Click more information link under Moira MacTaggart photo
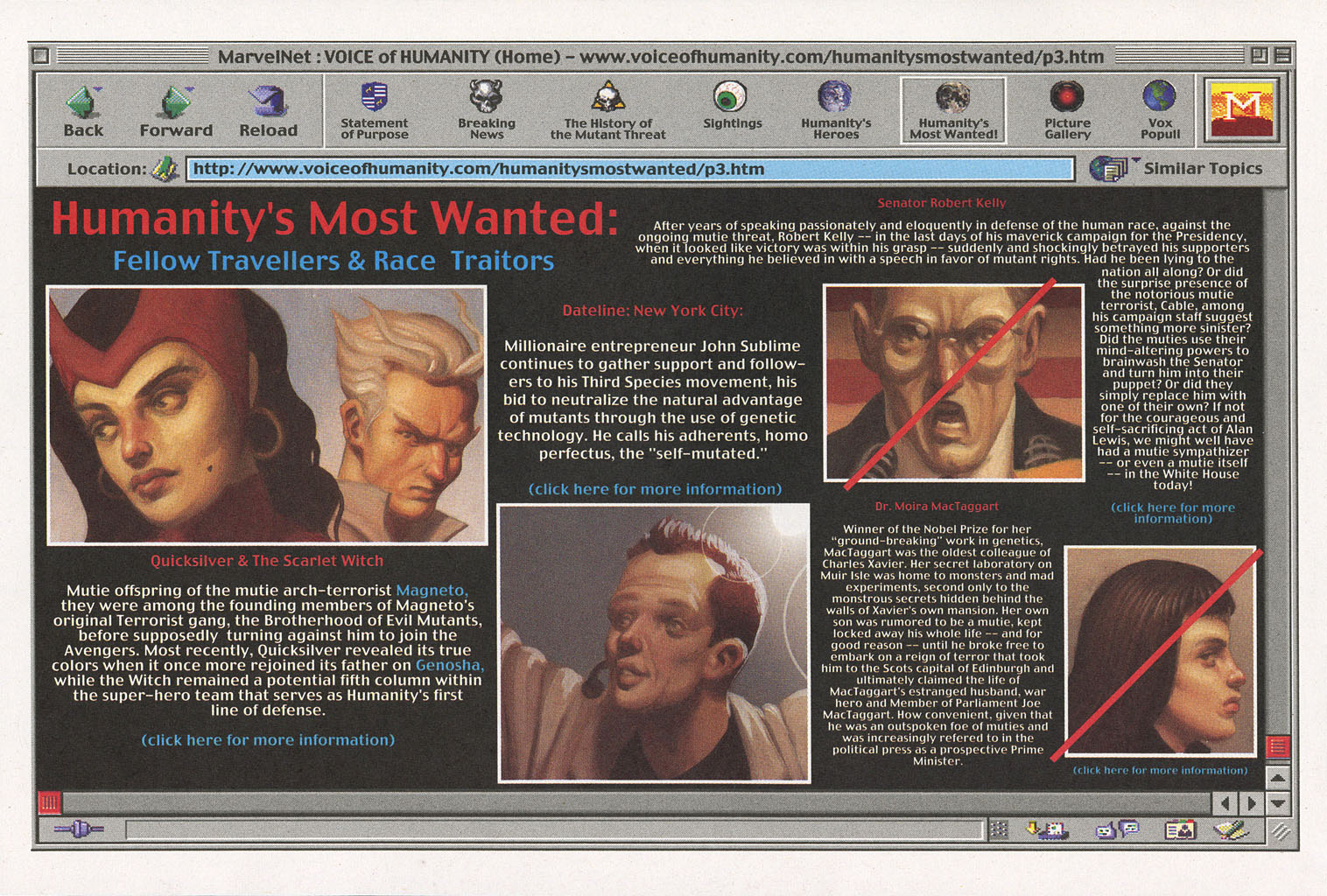The image size is (1327, 896). [1160, 770]
